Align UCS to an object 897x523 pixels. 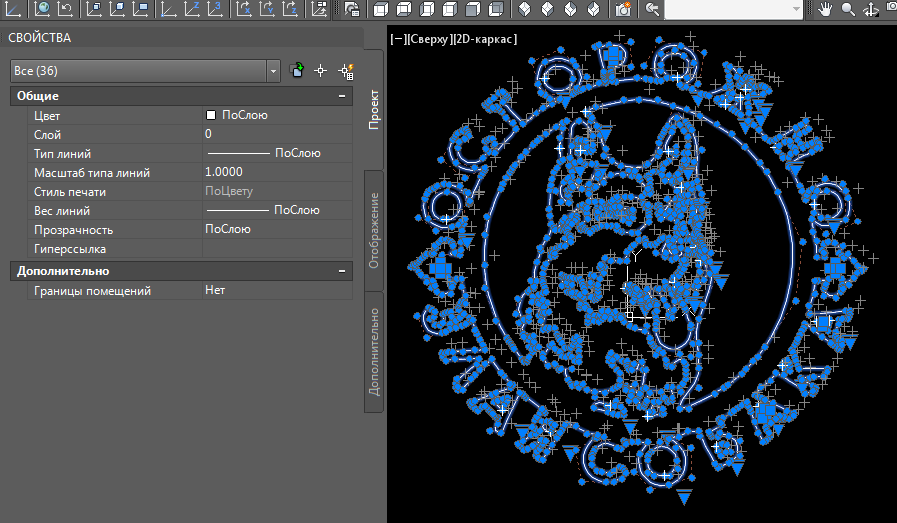pyautogui.click(x=117, y=9)
